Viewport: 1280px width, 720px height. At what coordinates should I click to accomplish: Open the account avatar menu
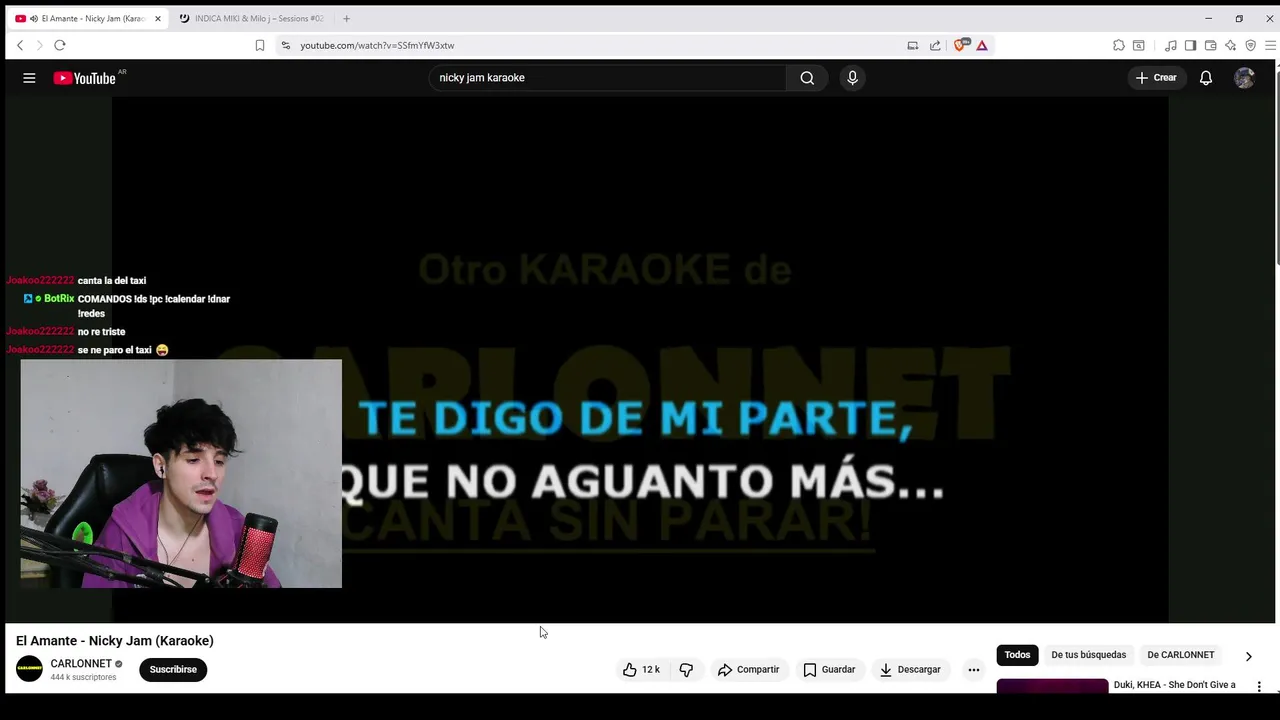click(x=1244, y=78)
